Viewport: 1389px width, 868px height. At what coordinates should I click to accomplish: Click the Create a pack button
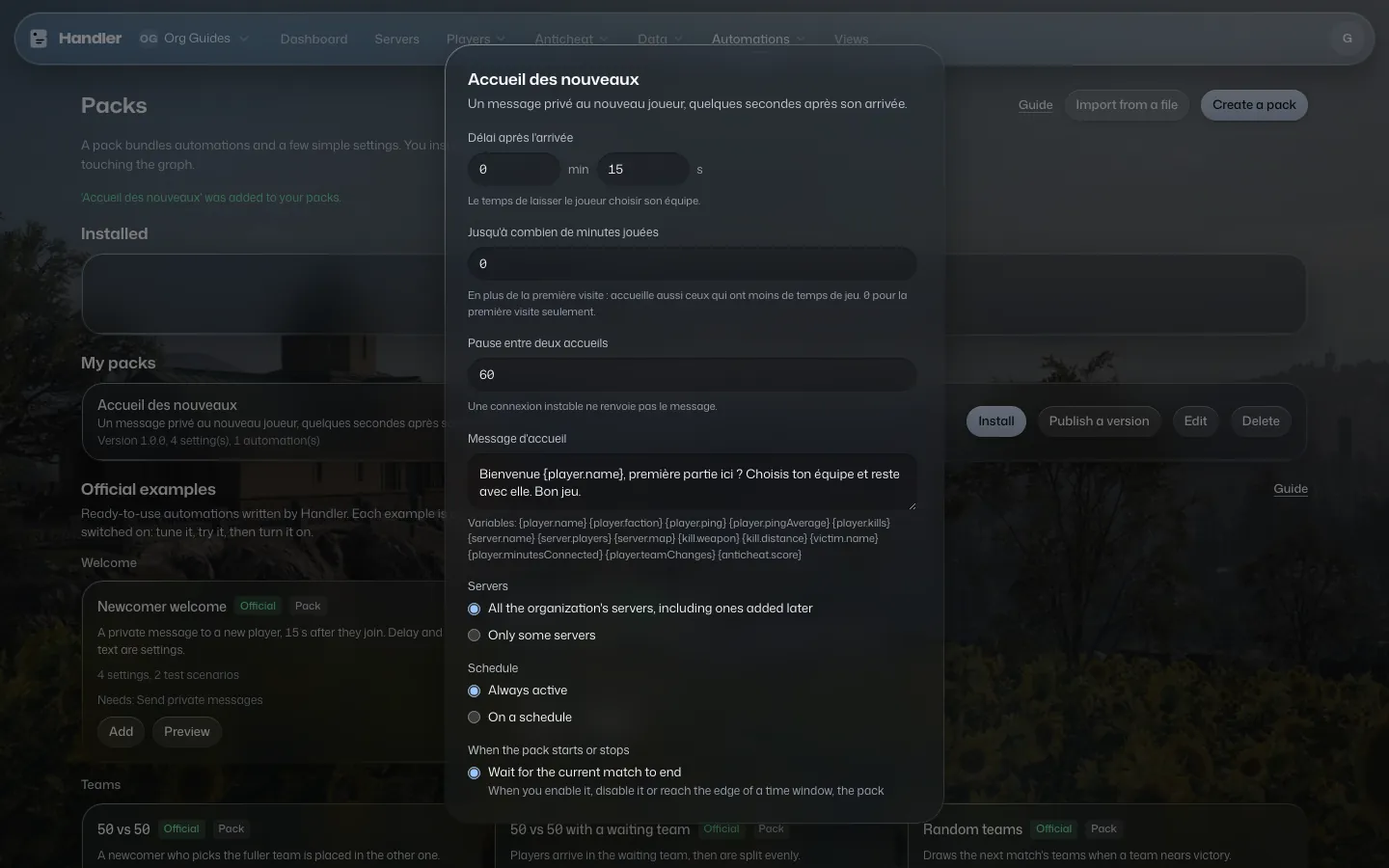pyautogui.click(x=1254, y=105)
